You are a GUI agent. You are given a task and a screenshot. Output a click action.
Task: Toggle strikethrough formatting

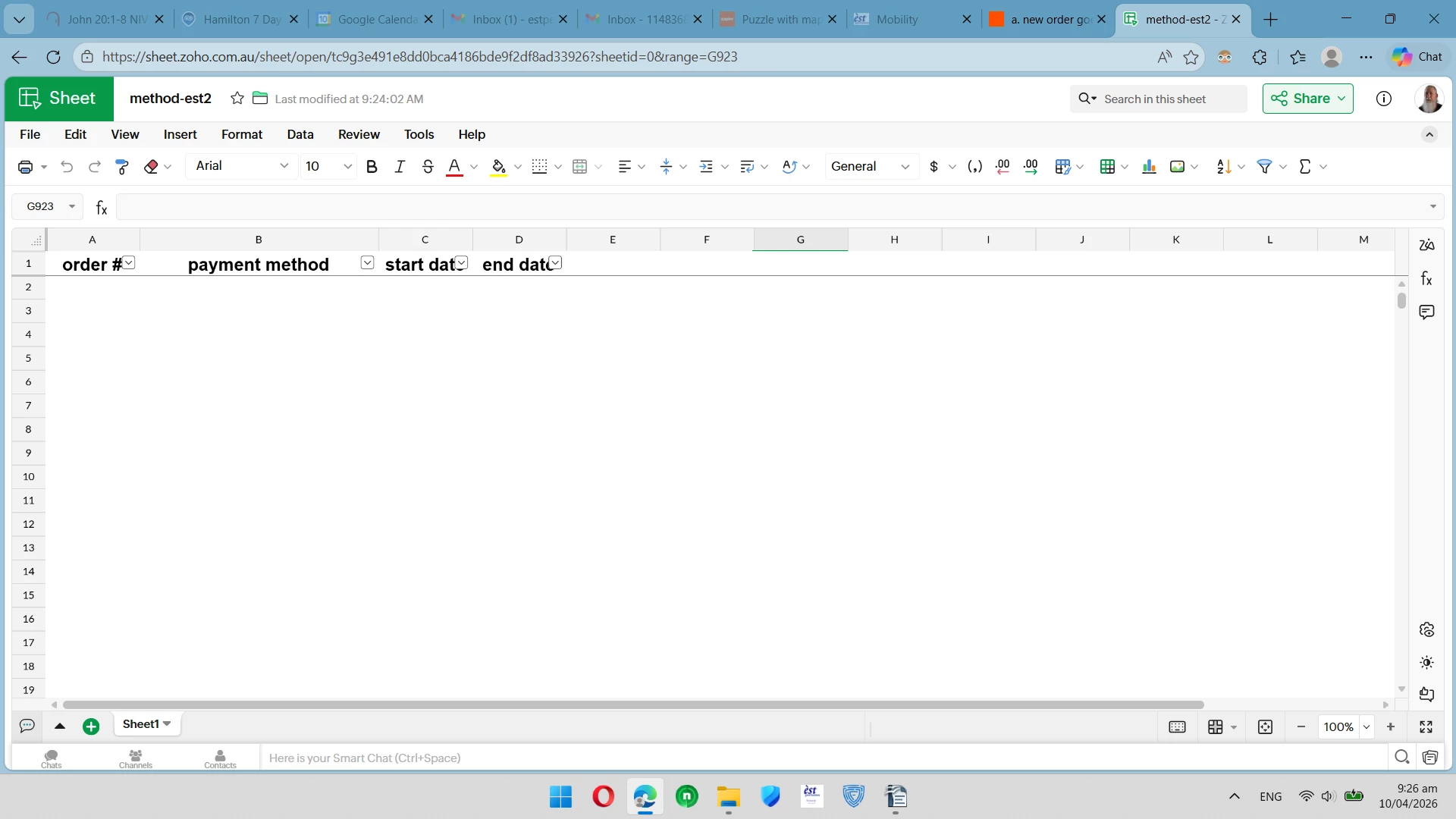click(x=428, y=167)
